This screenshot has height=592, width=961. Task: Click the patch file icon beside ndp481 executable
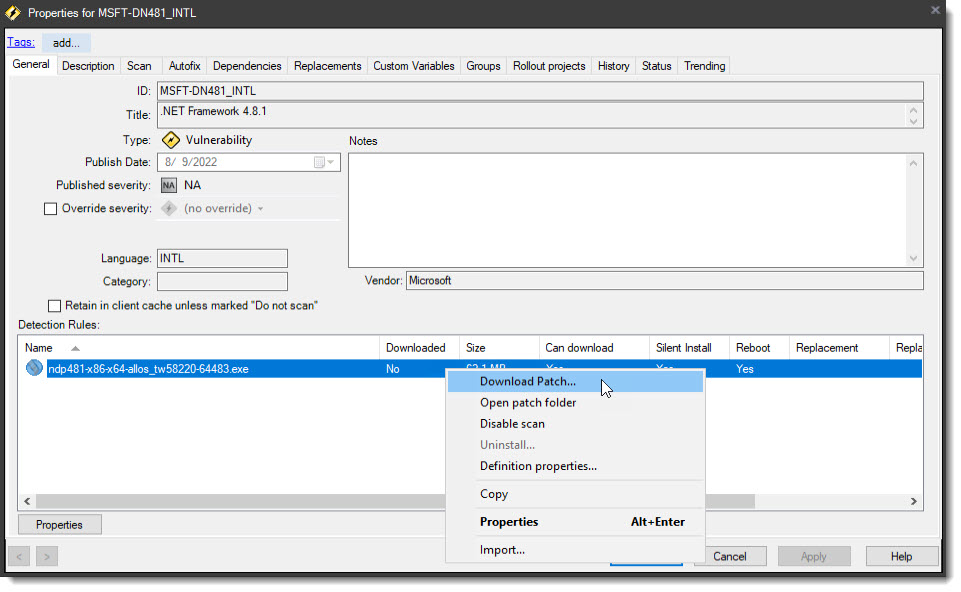(34, 368)
